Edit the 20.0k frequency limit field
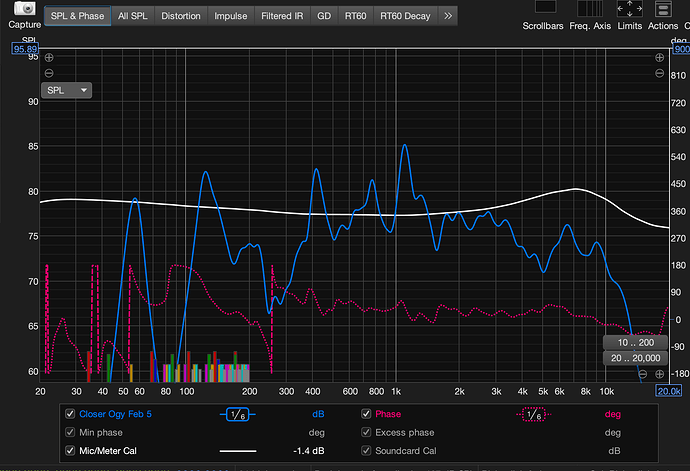 (669, 391)
